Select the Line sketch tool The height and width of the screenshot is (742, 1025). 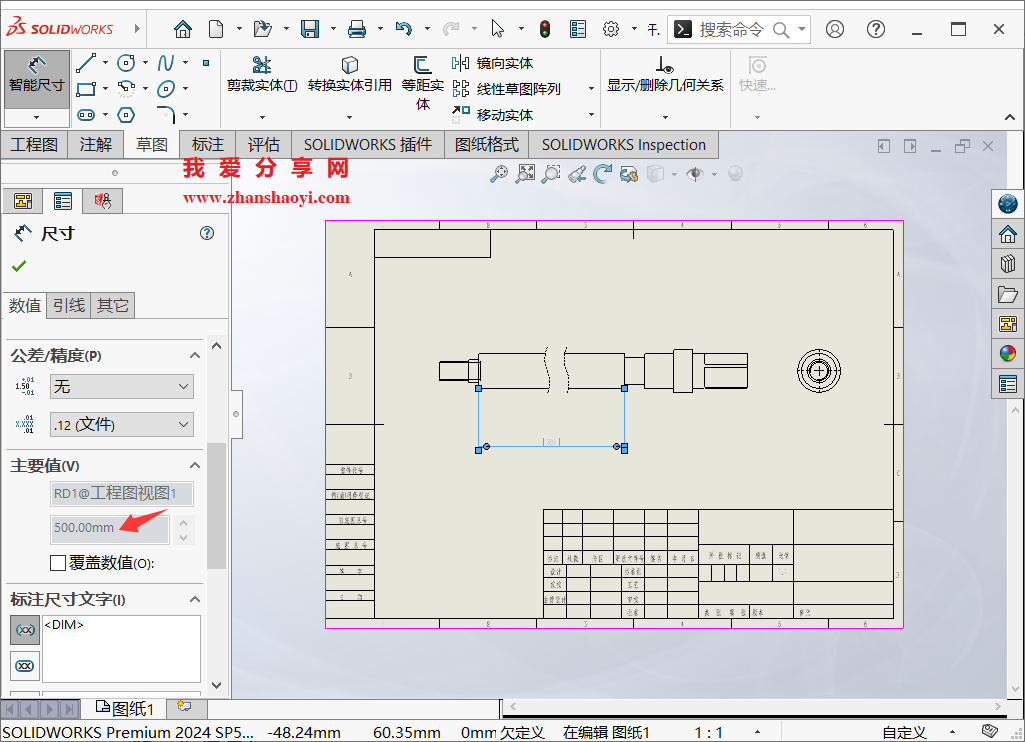point(87,62)
